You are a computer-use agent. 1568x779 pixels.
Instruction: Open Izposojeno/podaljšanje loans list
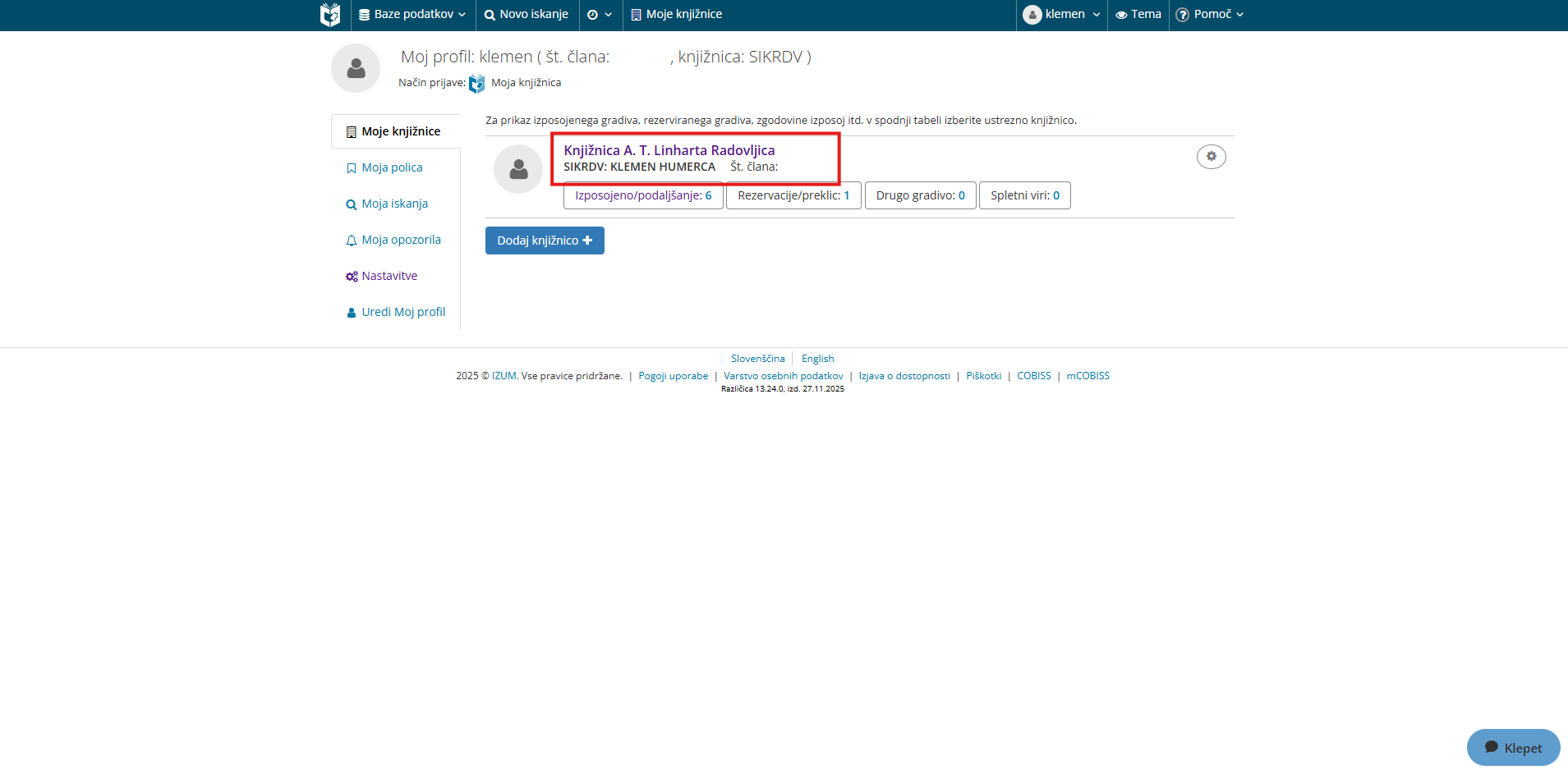tap(643, 195)
